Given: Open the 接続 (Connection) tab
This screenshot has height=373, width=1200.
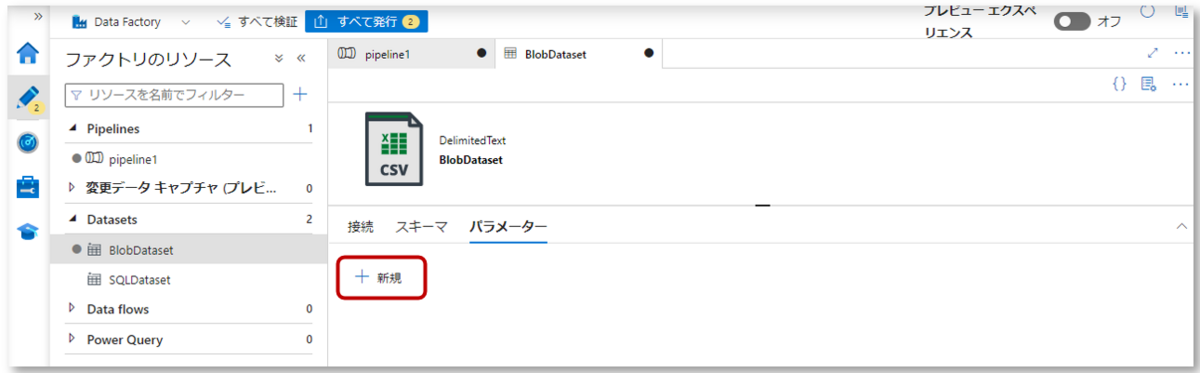Looking at the screenshot, I should [360, 226].
